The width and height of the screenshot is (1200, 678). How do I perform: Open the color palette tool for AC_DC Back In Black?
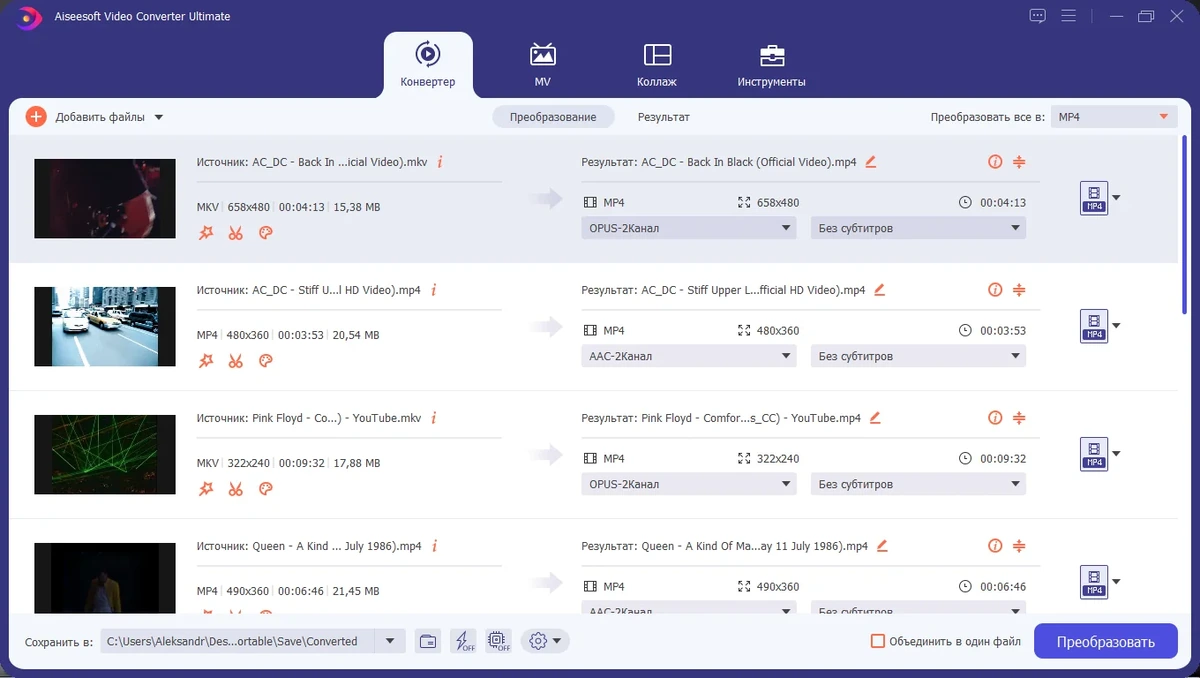[266, 233]
